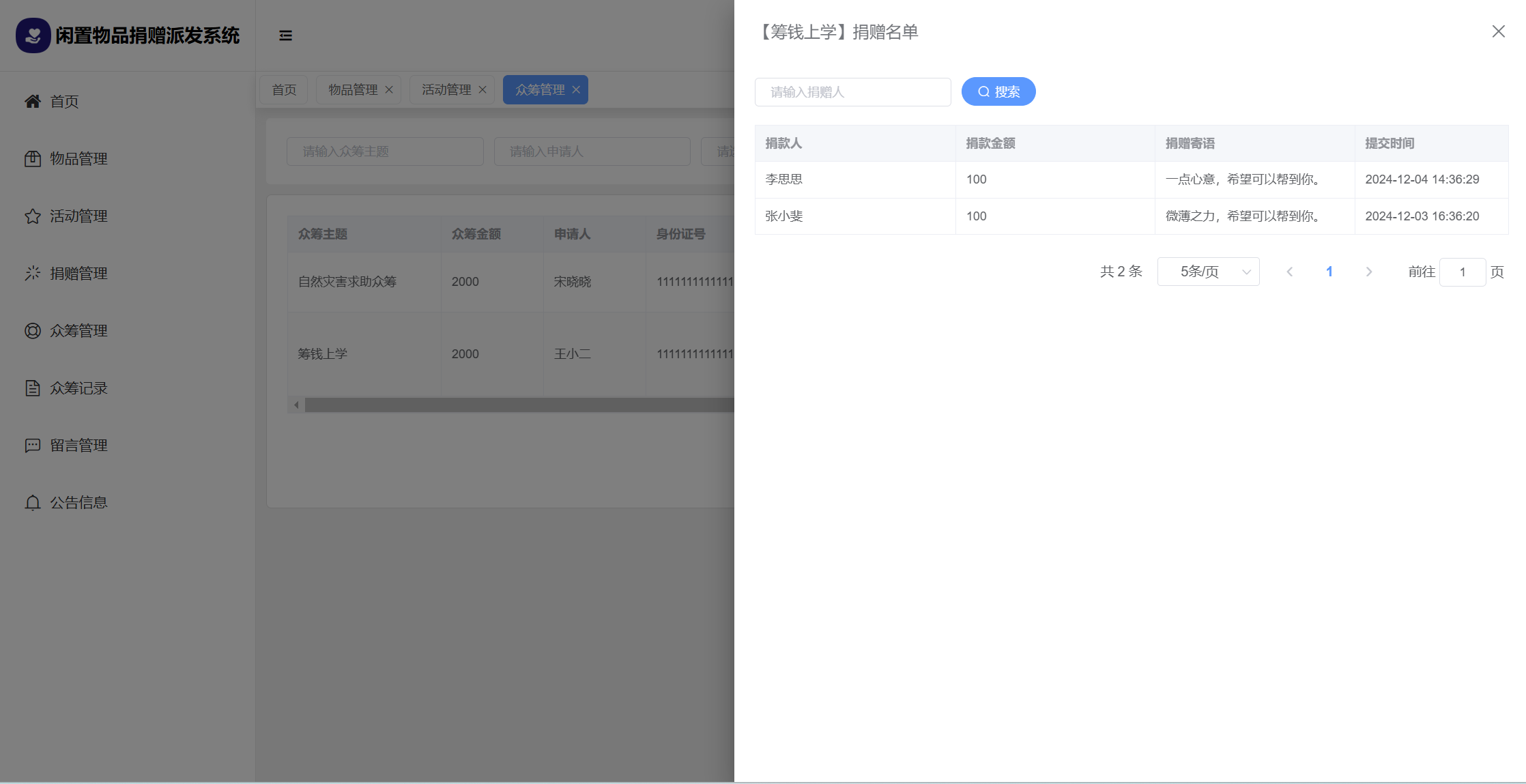Open the 5条/页 page size dropdown
Screen dimensions: 1526x784
pyautogui.click(x=1208, y=272)
